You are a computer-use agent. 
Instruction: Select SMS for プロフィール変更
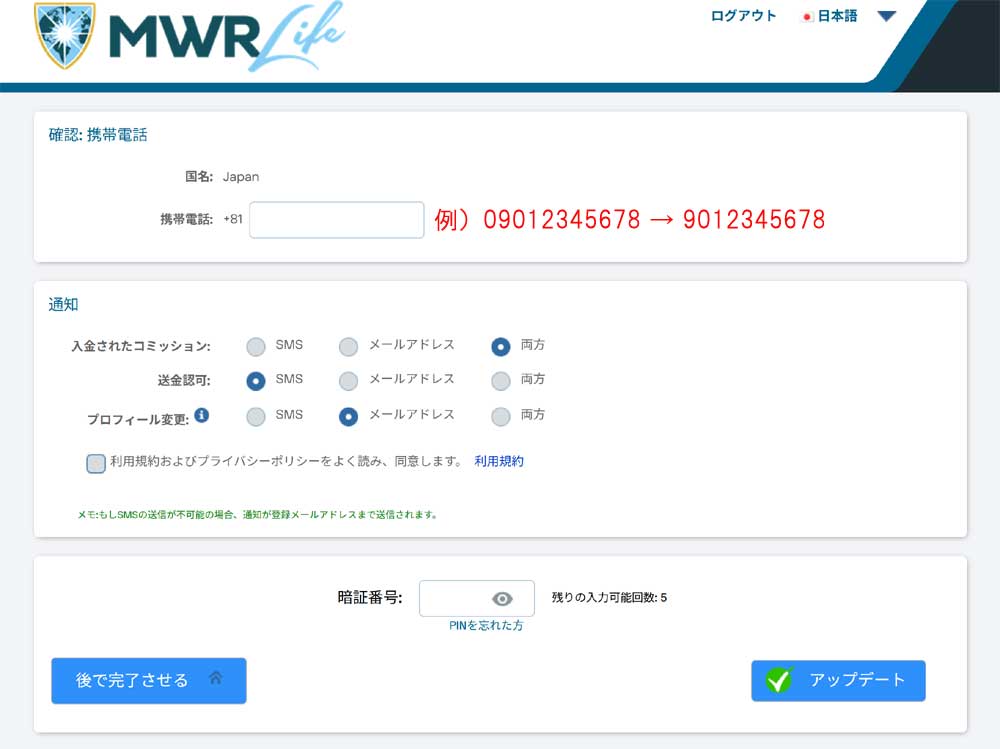[x=256, y=417]
